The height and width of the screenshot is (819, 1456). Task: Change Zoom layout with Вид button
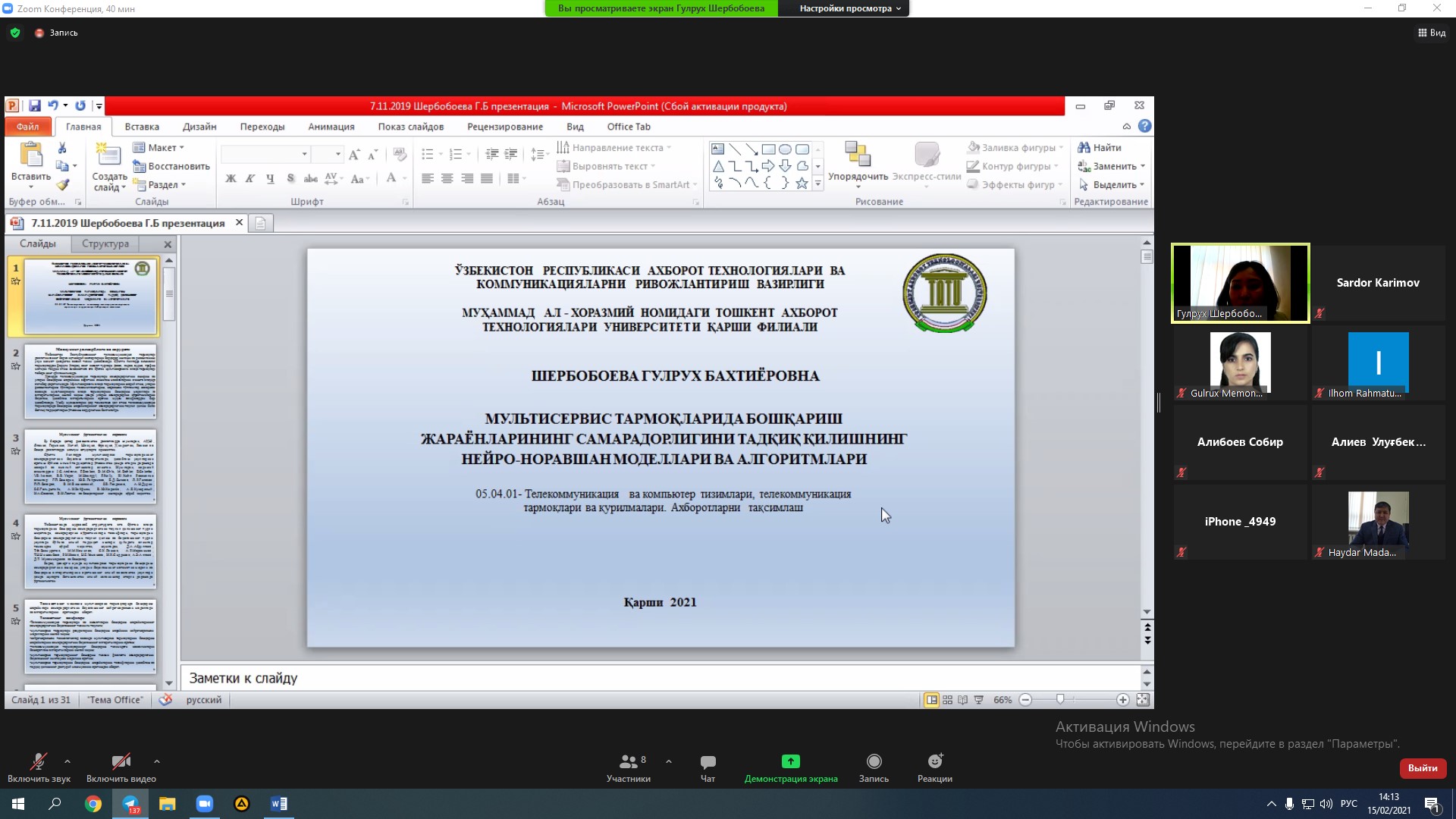(x=1432, y=33)
